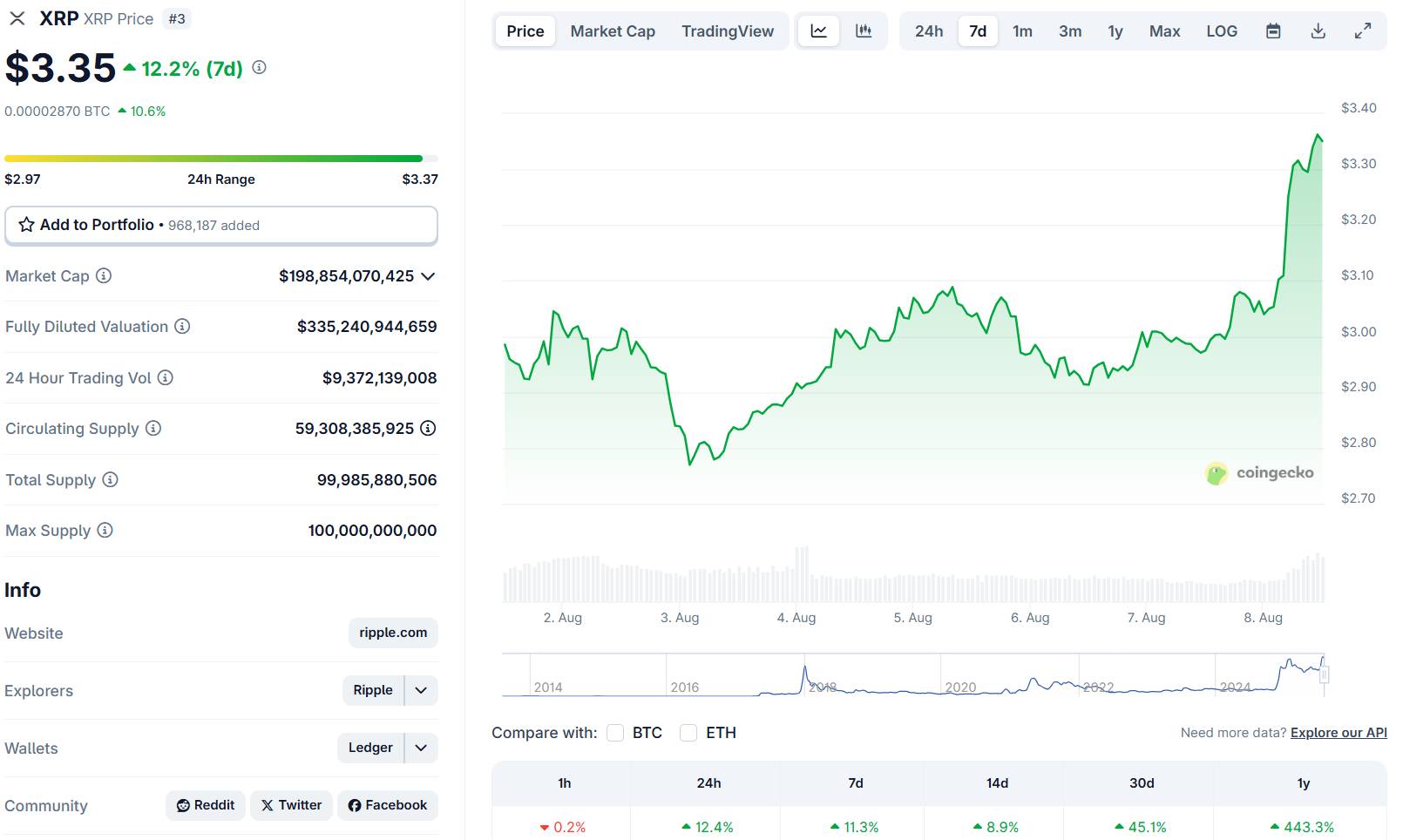Click the 24h Range progress bar
1403x840 pixels.
[221, 159]
